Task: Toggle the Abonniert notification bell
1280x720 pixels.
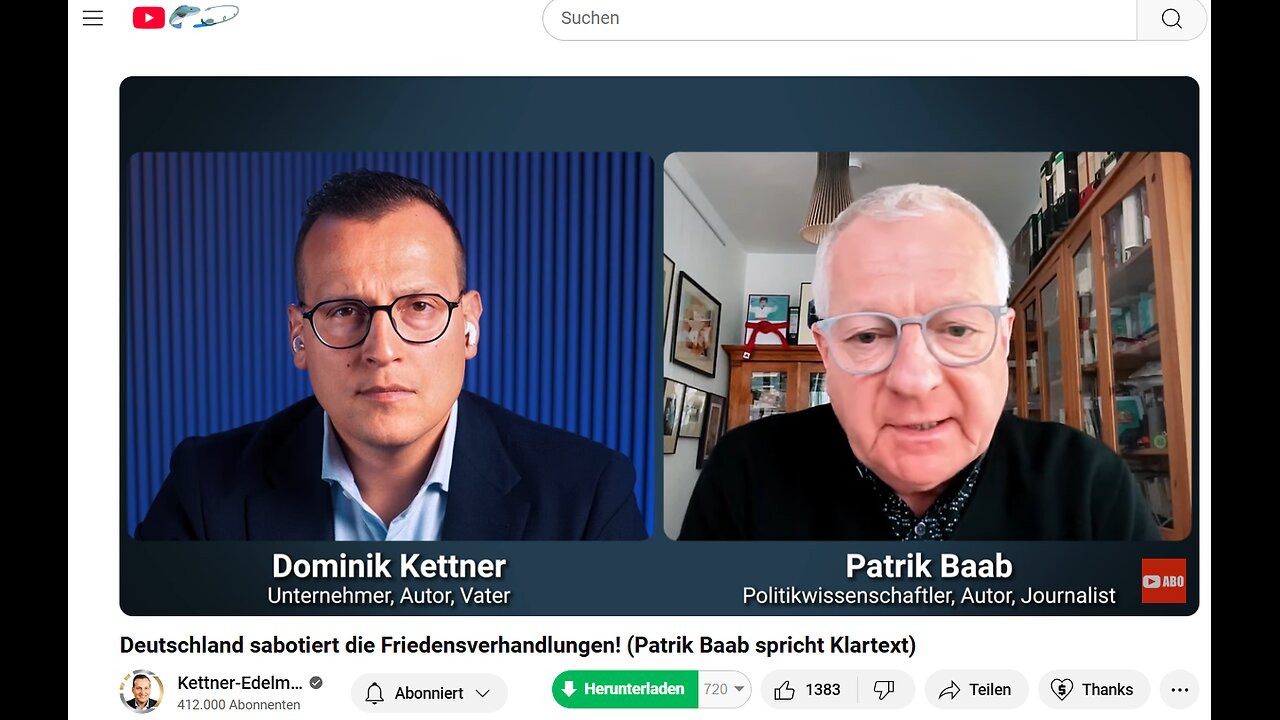Action: pos(375,693)
